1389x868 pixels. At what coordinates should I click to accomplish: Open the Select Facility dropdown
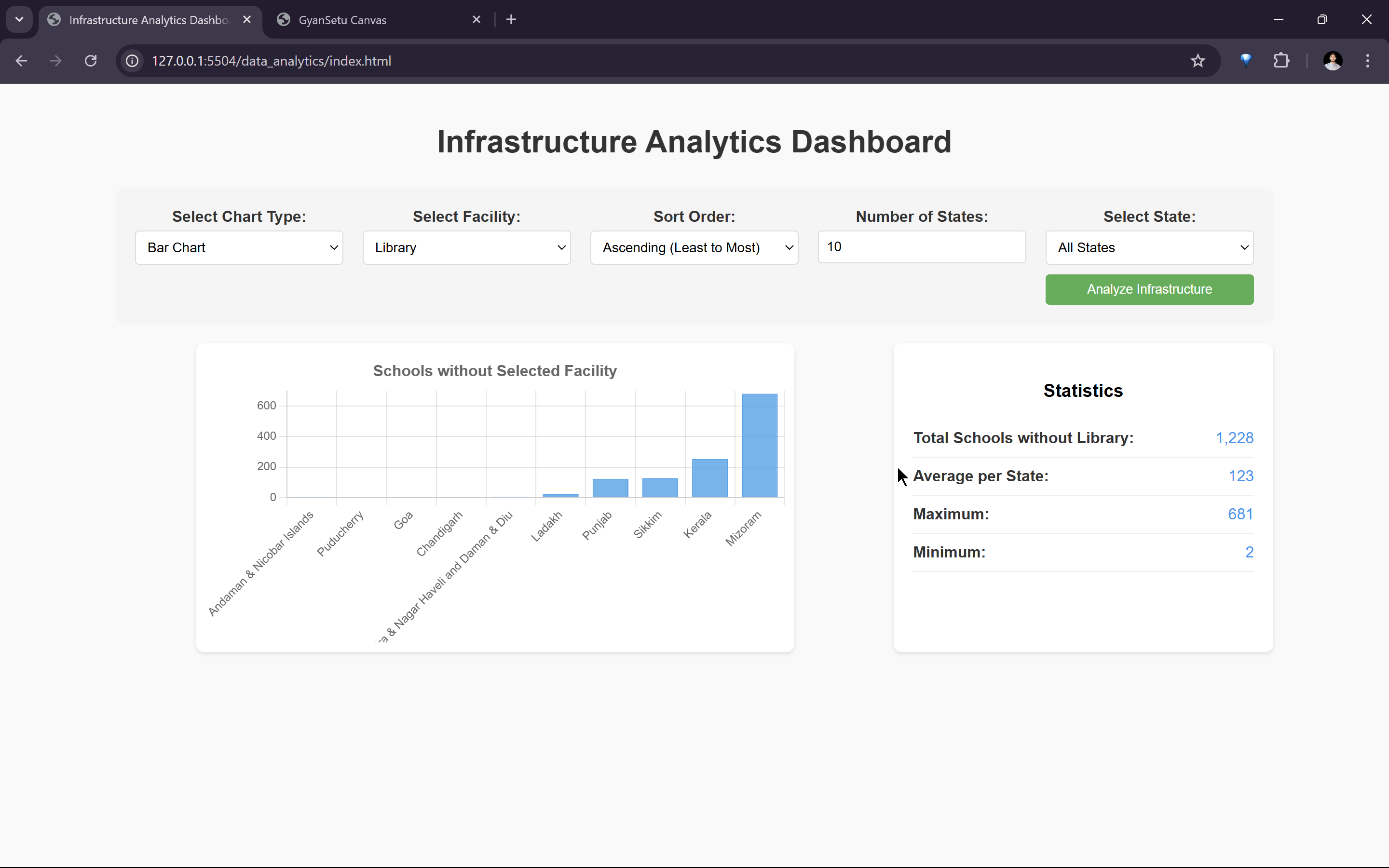[466, 247]
